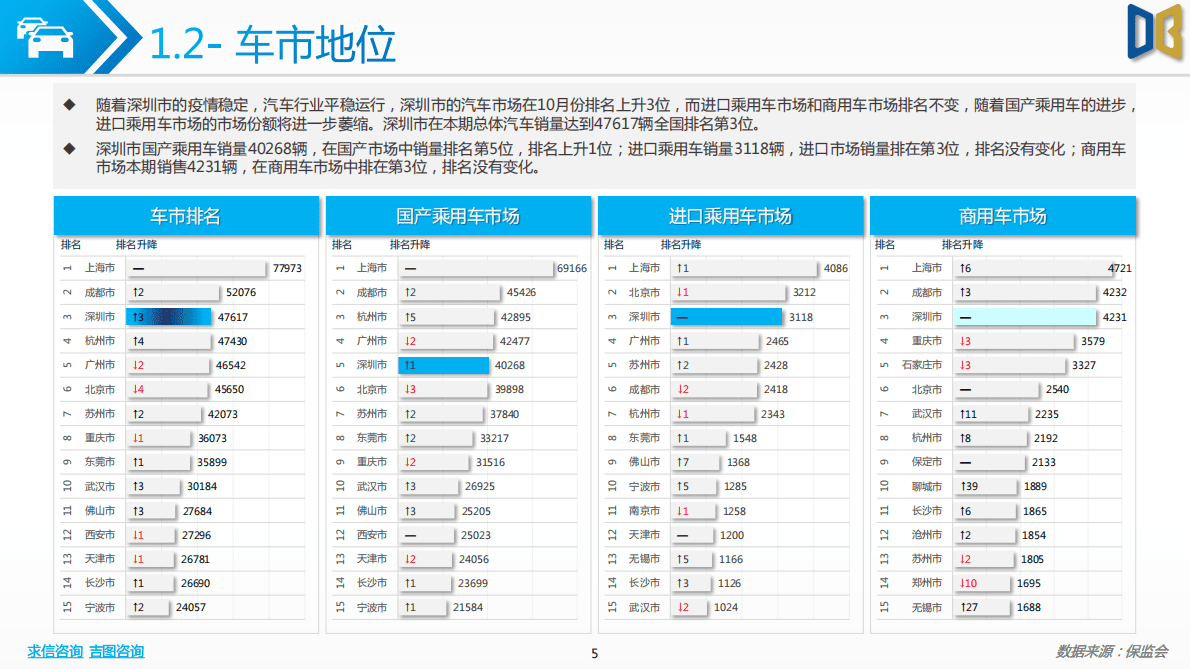
Task: Click the 商用车市场 panel title
Action: pyautogui.click(x=1002, y=215)
